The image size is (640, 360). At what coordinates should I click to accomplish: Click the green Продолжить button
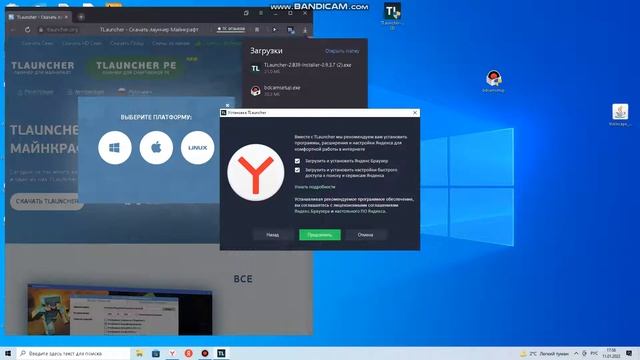pyautogui.click(x=320, y=235)
